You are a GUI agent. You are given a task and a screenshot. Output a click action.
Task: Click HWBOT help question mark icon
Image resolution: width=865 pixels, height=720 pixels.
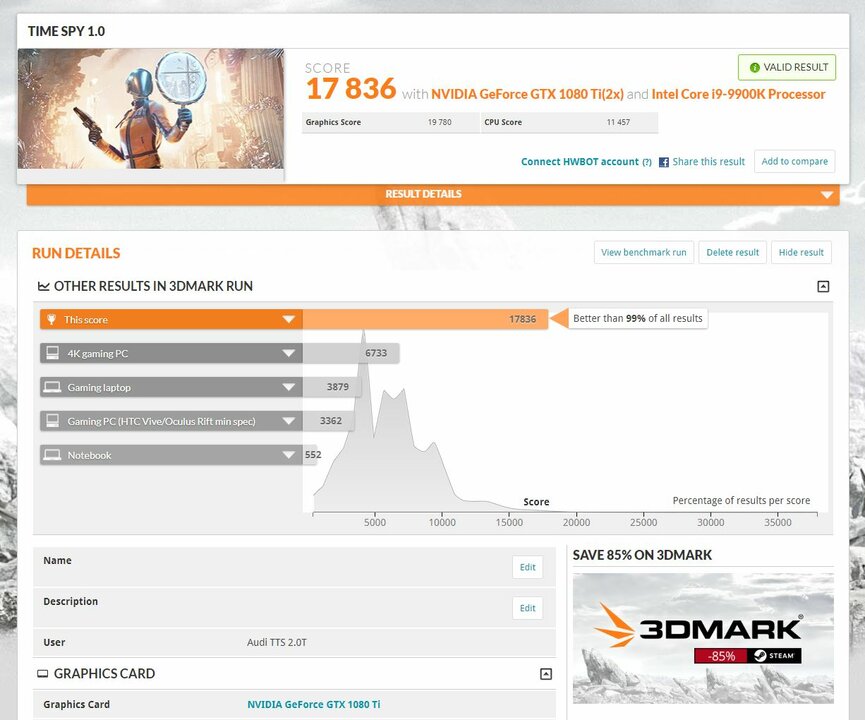point(647,162)
